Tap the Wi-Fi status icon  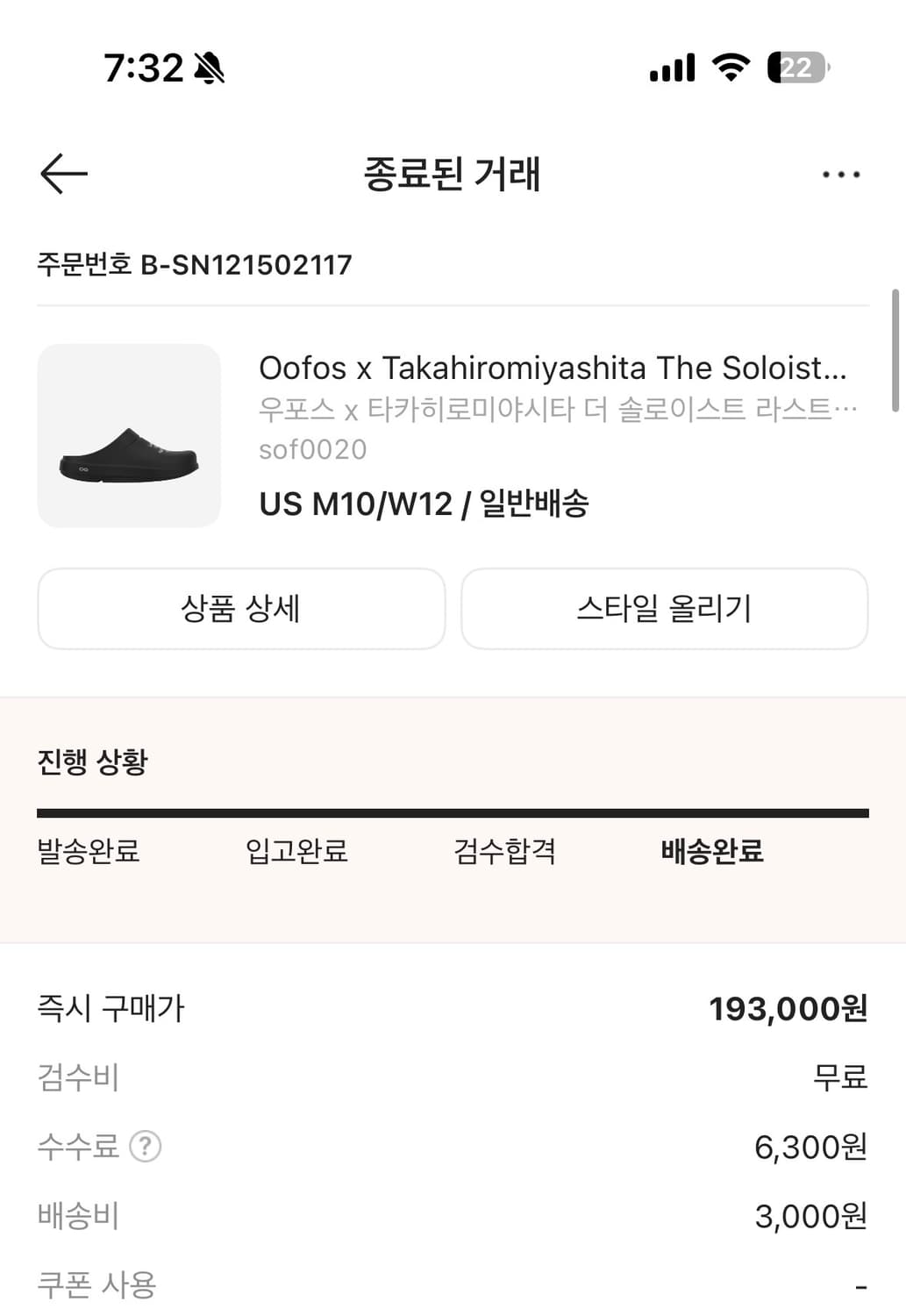[x=730, y=67]
